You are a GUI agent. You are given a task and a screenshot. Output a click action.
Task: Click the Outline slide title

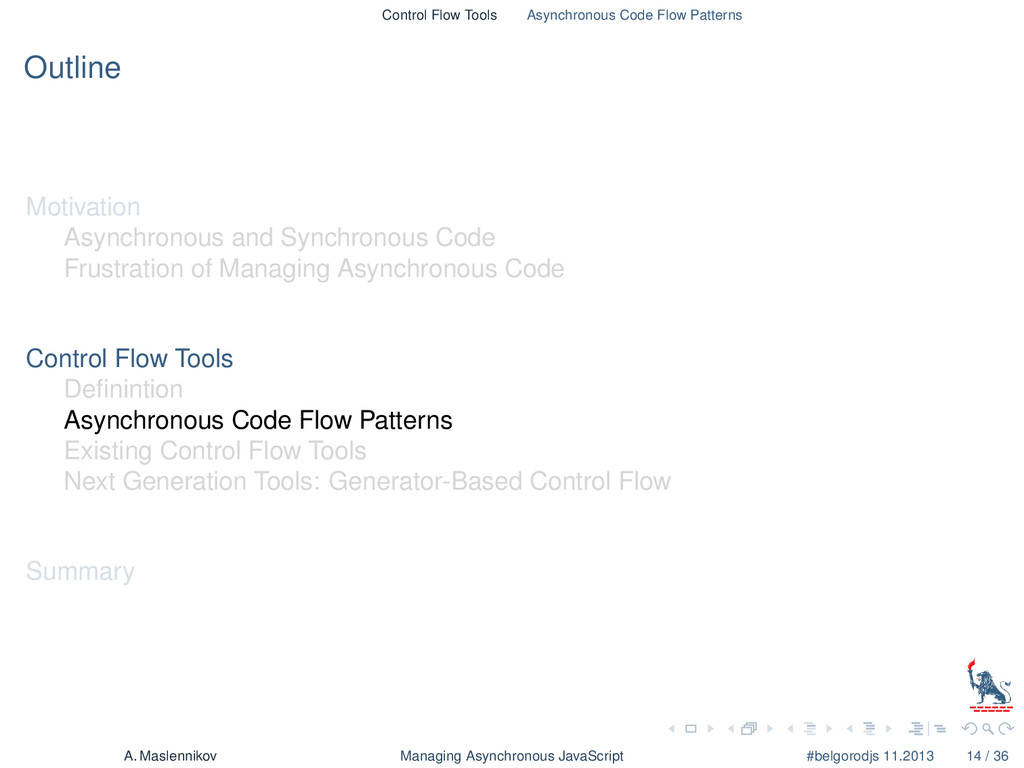(x=72, y=68)
